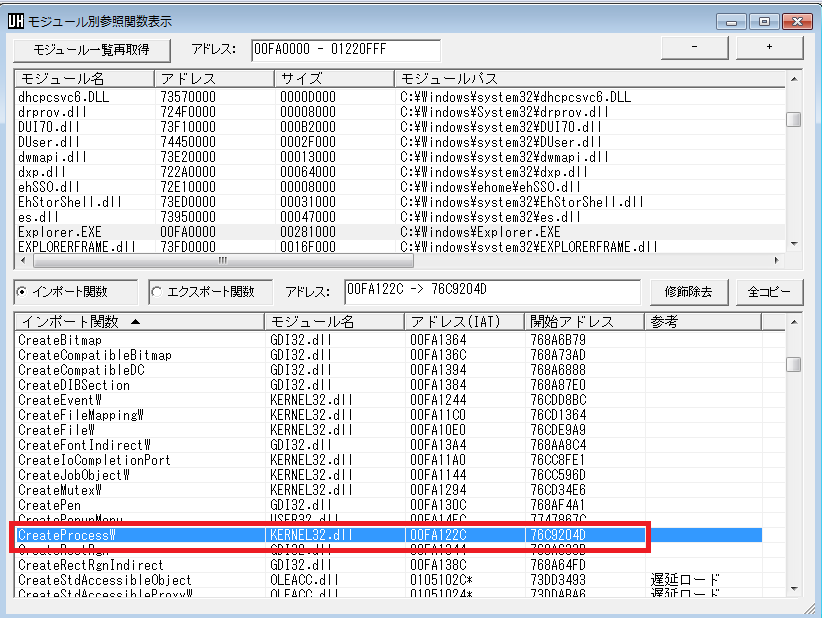The height and width of the screenshot is (618, 822).
Task: Click the IAT address 0105102C* cell
Action: (x=441, y=580)
